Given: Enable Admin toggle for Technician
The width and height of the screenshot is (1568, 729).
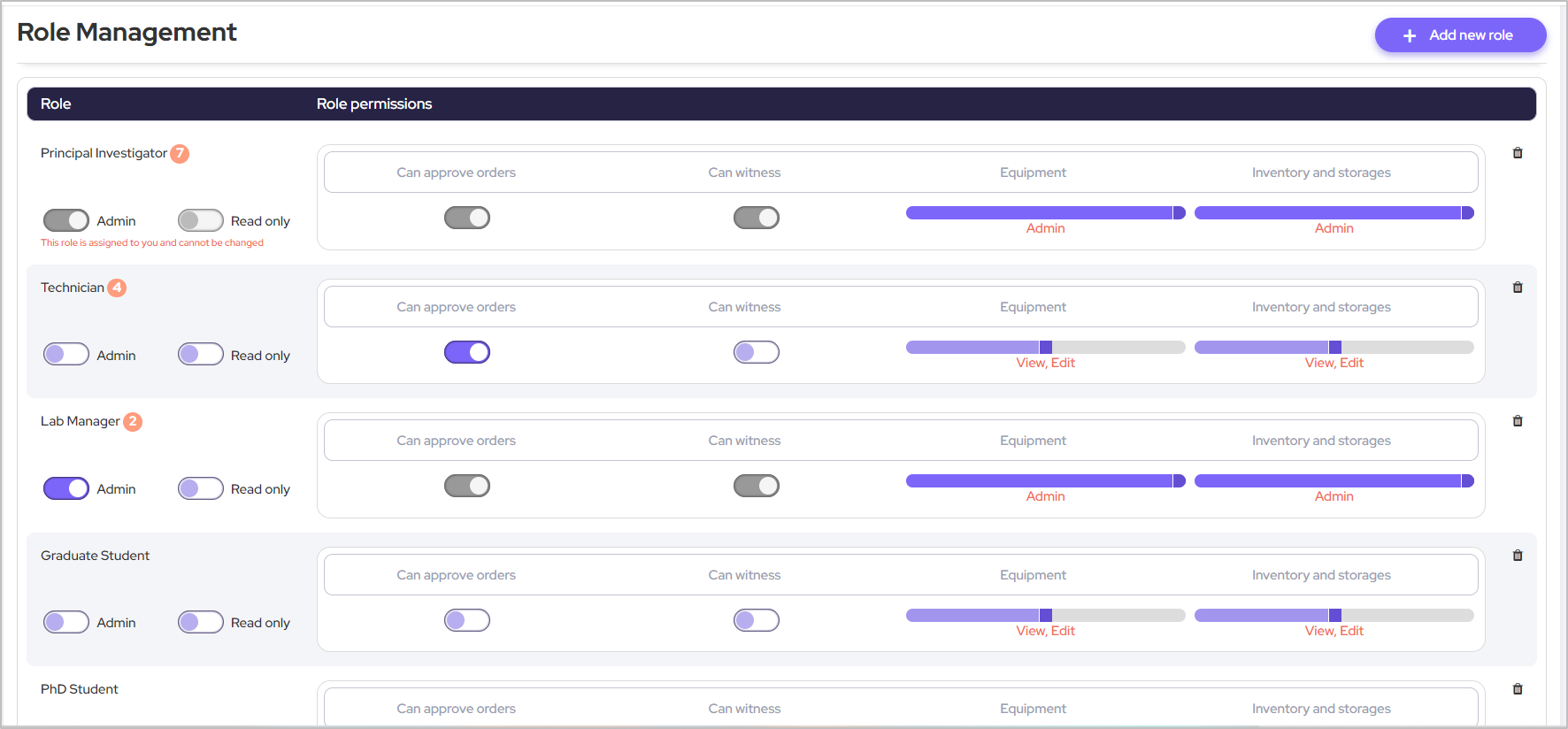Looking at the screenshot, I should pyautogui.click(x=66, y=355).
